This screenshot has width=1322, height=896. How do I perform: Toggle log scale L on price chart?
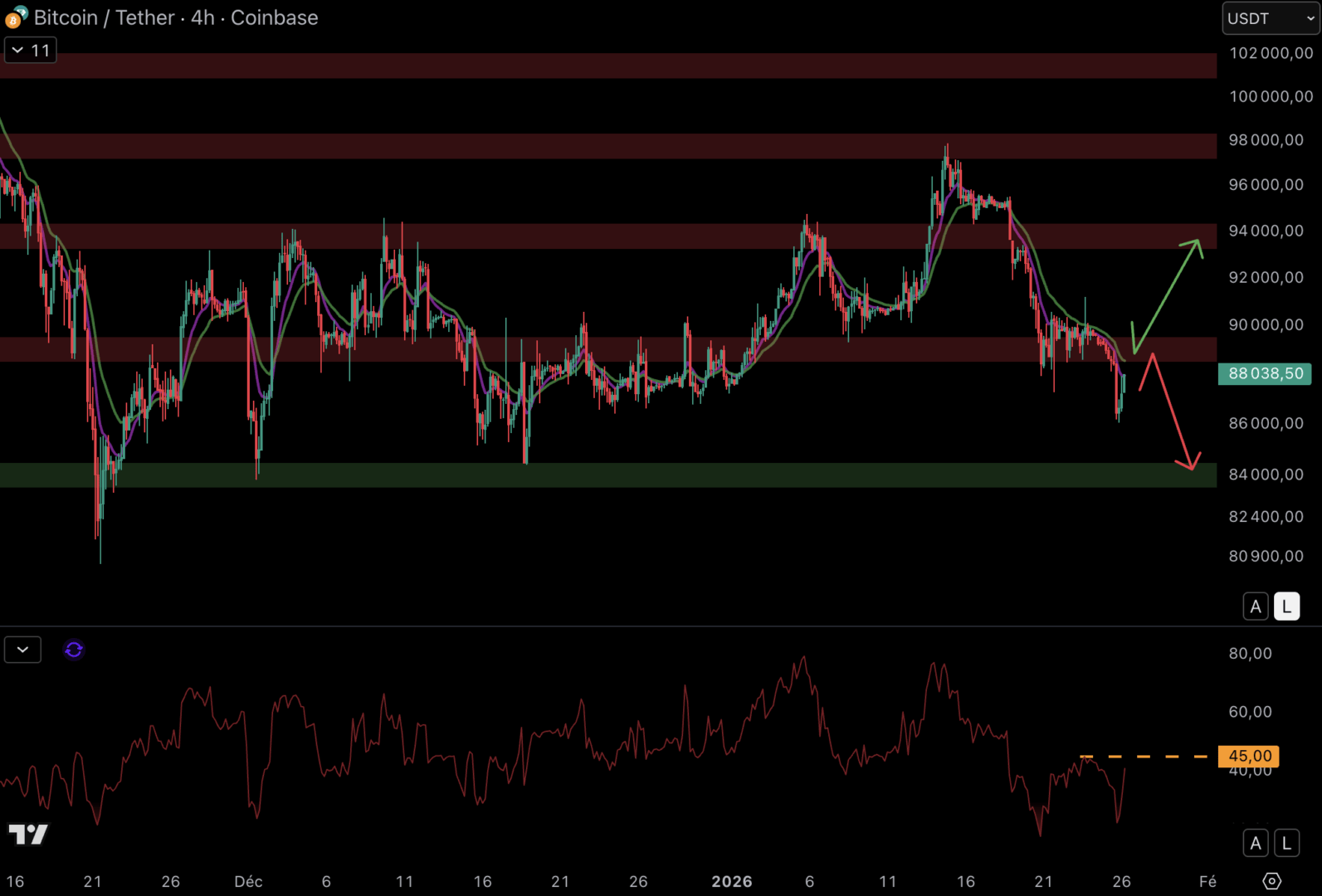tap(1286, 606)
